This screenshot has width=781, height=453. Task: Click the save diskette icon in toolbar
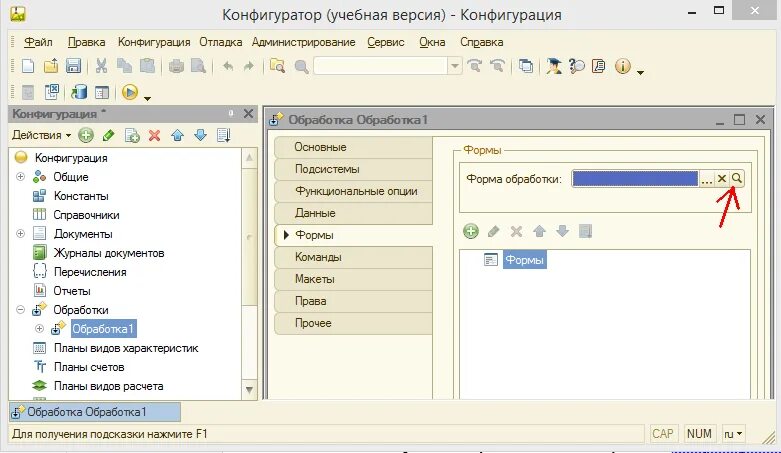(x=74, y=66)
